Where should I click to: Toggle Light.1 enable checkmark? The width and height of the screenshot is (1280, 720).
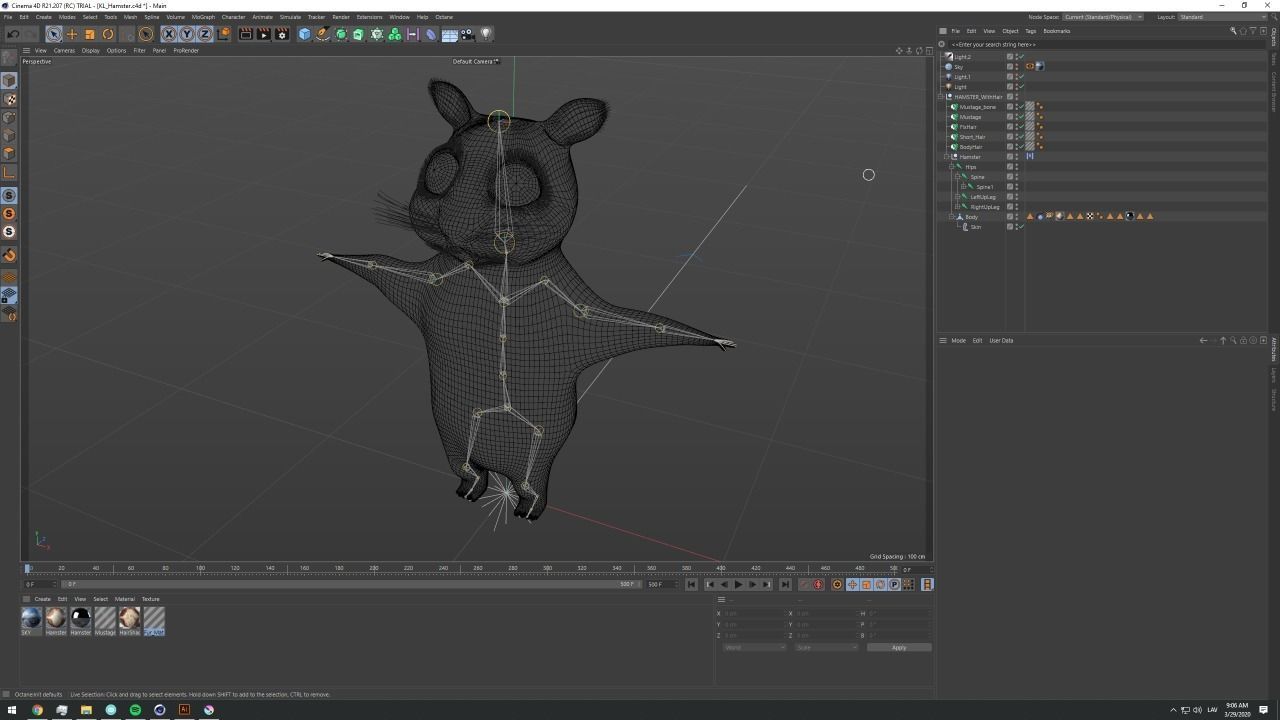(1021, 77)
